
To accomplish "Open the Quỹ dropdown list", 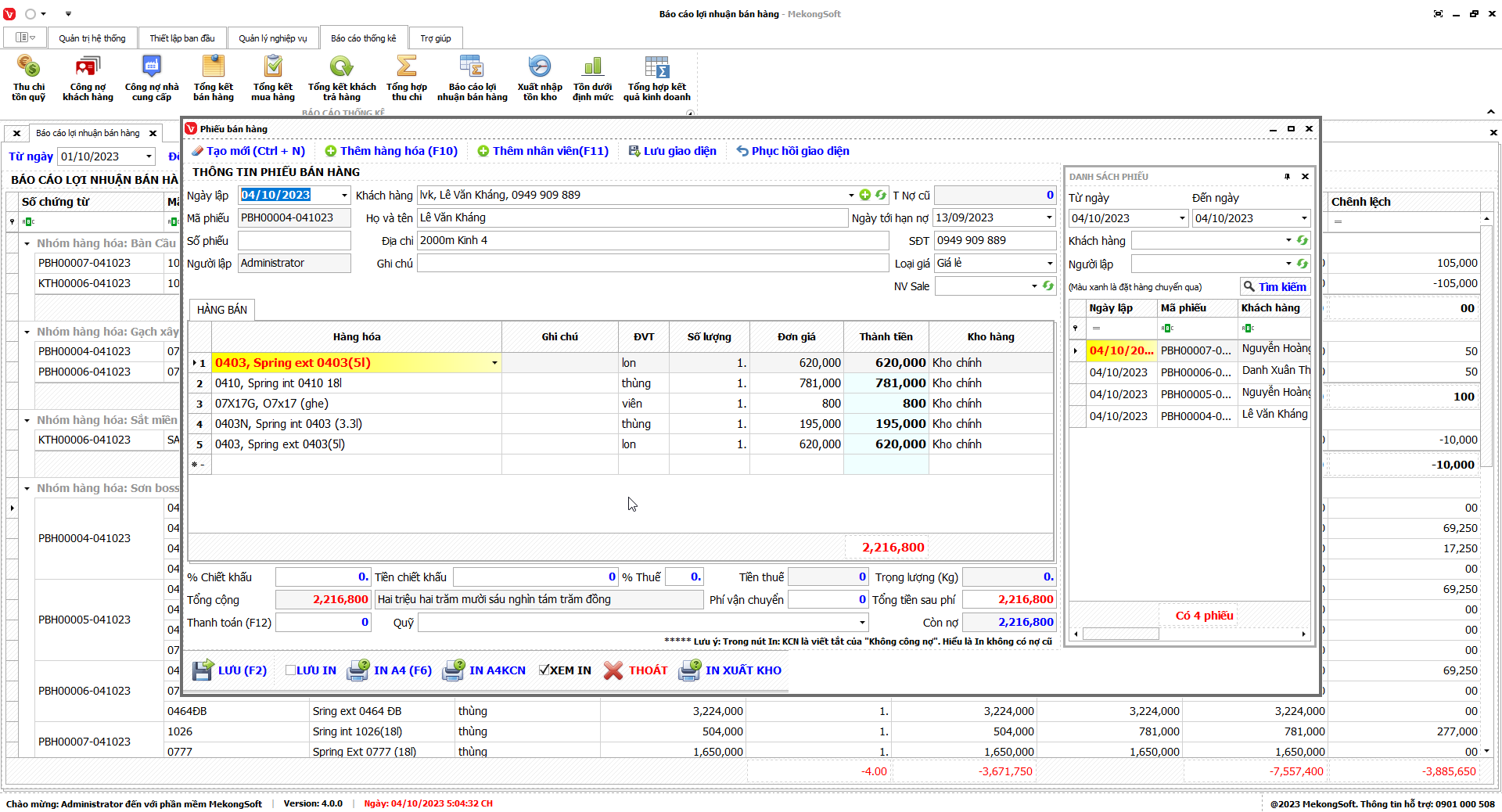I will point(862,623).
